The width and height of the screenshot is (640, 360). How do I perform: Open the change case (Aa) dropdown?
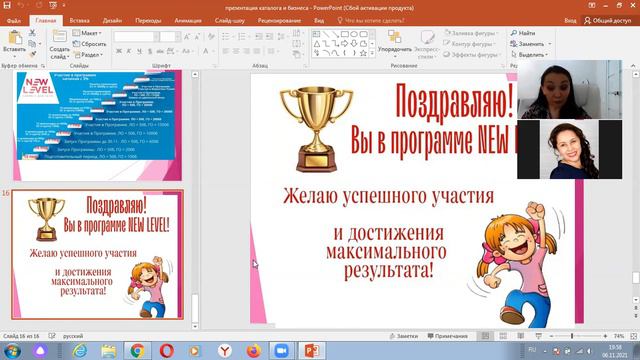187,51
